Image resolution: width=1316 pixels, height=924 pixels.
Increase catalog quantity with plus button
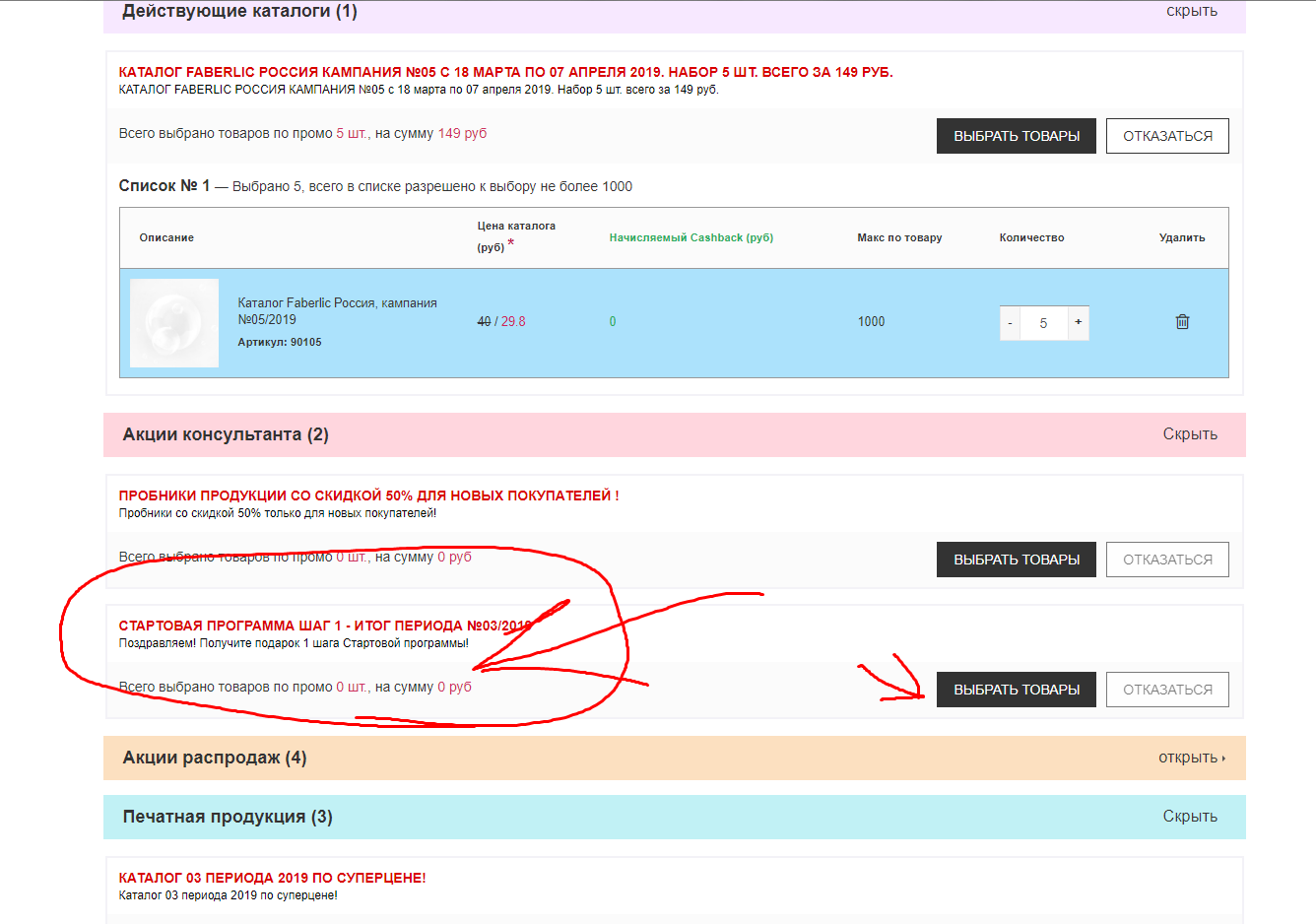coord(1079,323)
